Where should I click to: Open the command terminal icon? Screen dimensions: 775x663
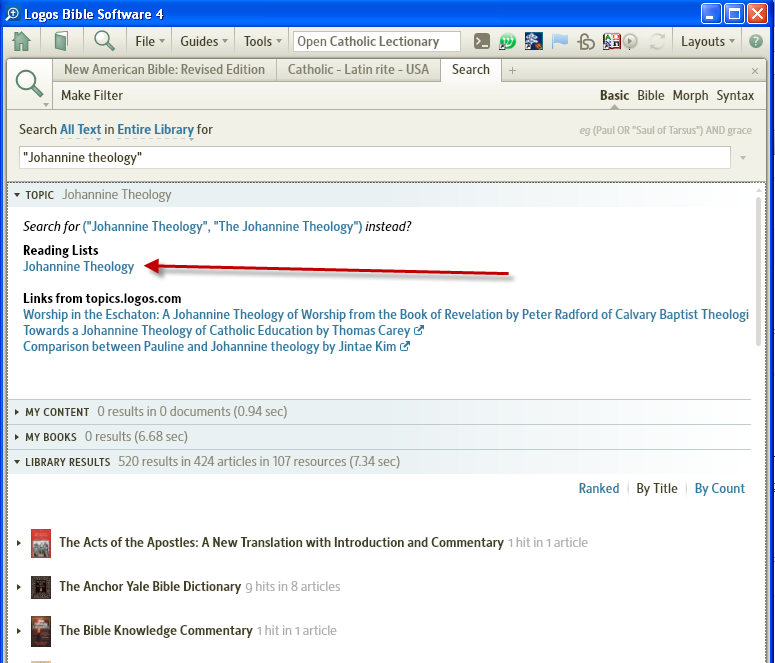(481, 42)
